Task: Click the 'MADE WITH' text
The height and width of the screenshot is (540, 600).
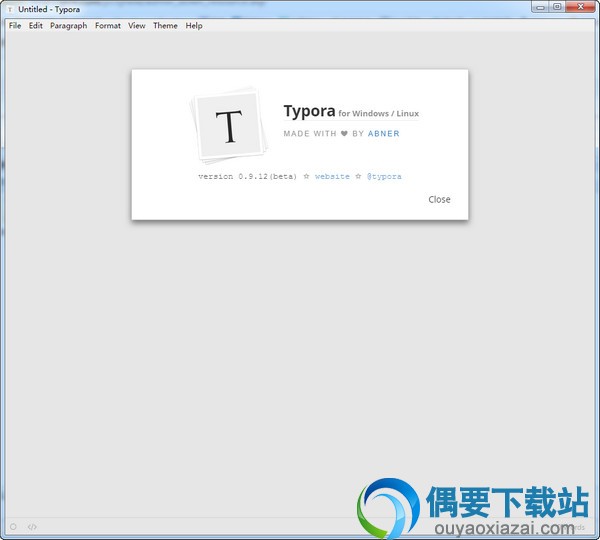Action: point(310,134)
